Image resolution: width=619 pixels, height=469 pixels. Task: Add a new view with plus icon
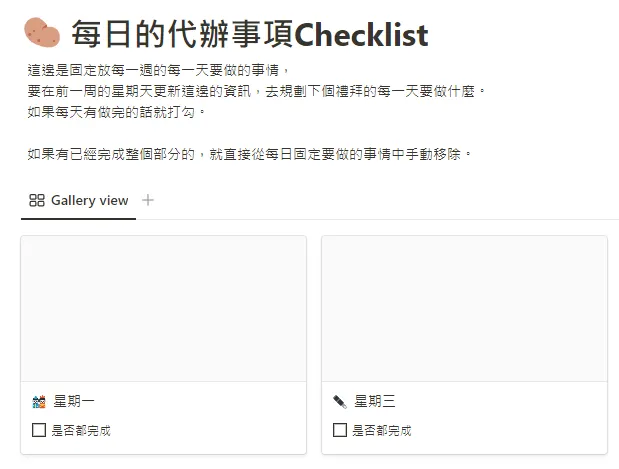pos(148,200)
